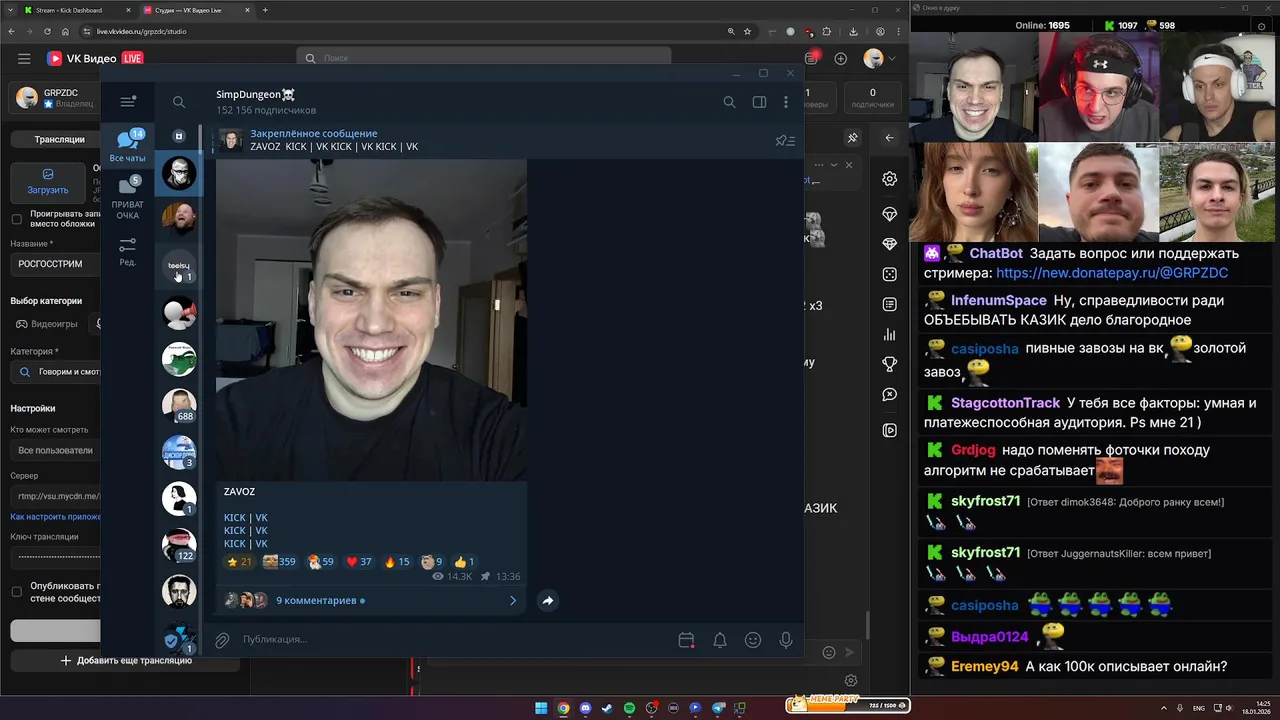Open statistics bar-chart icon in VK sidebar

point(889,334)
